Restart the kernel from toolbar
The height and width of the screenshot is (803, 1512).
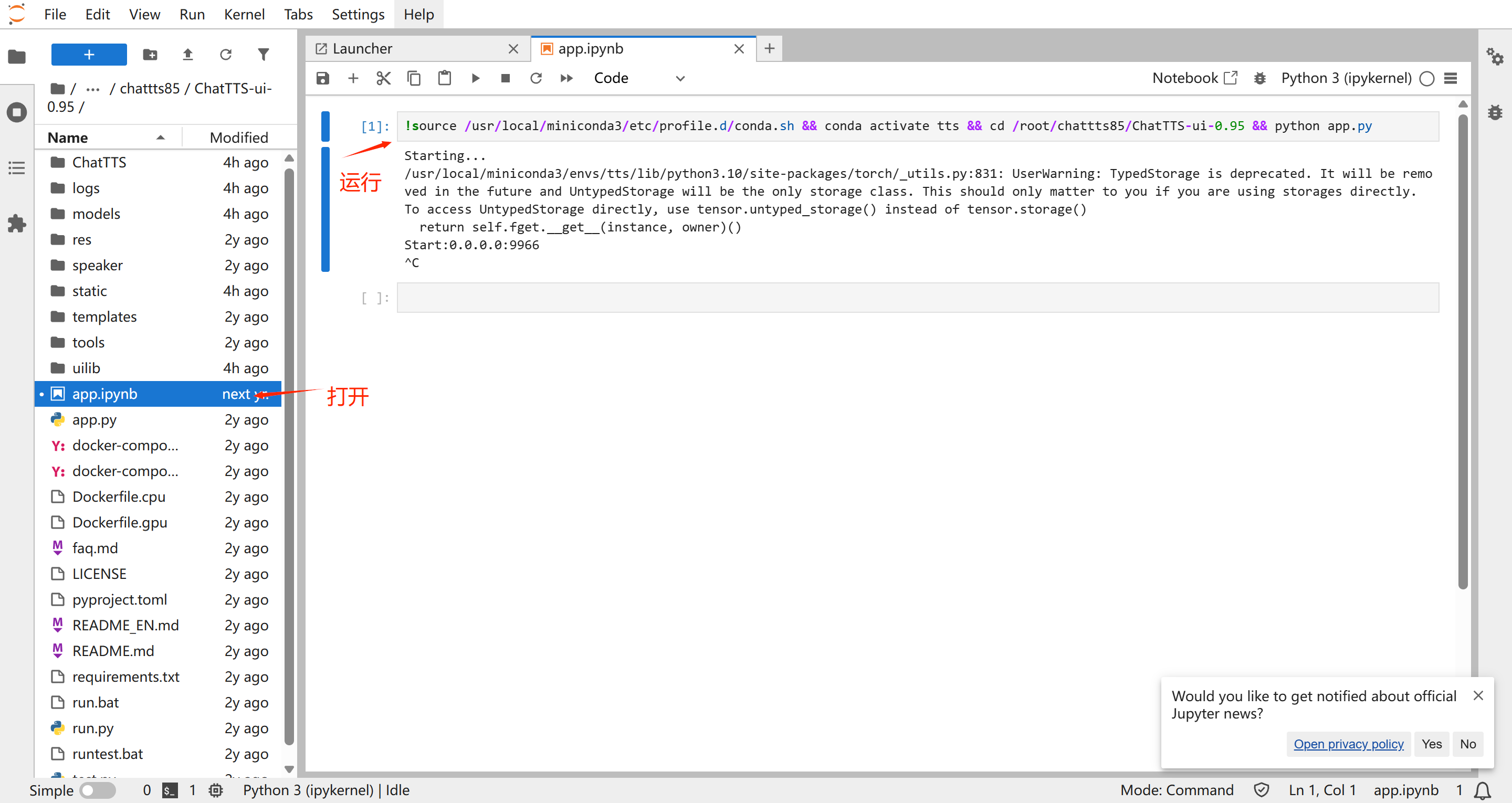tap(536, 78)
